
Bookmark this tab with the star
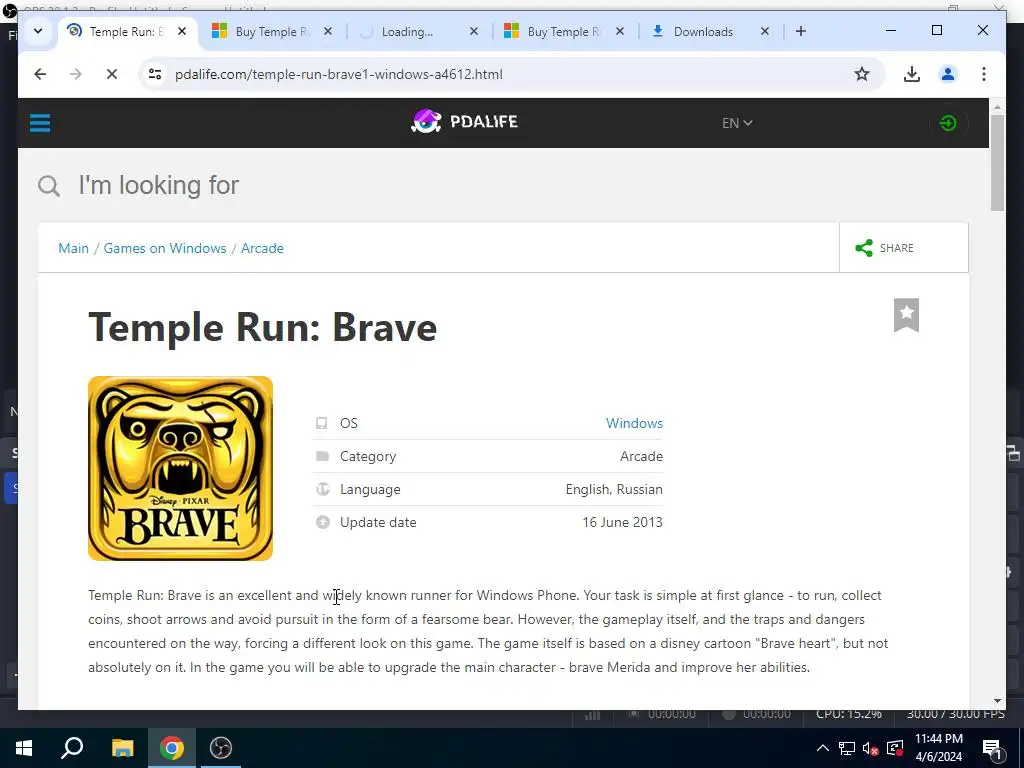[x=862, y=74]
